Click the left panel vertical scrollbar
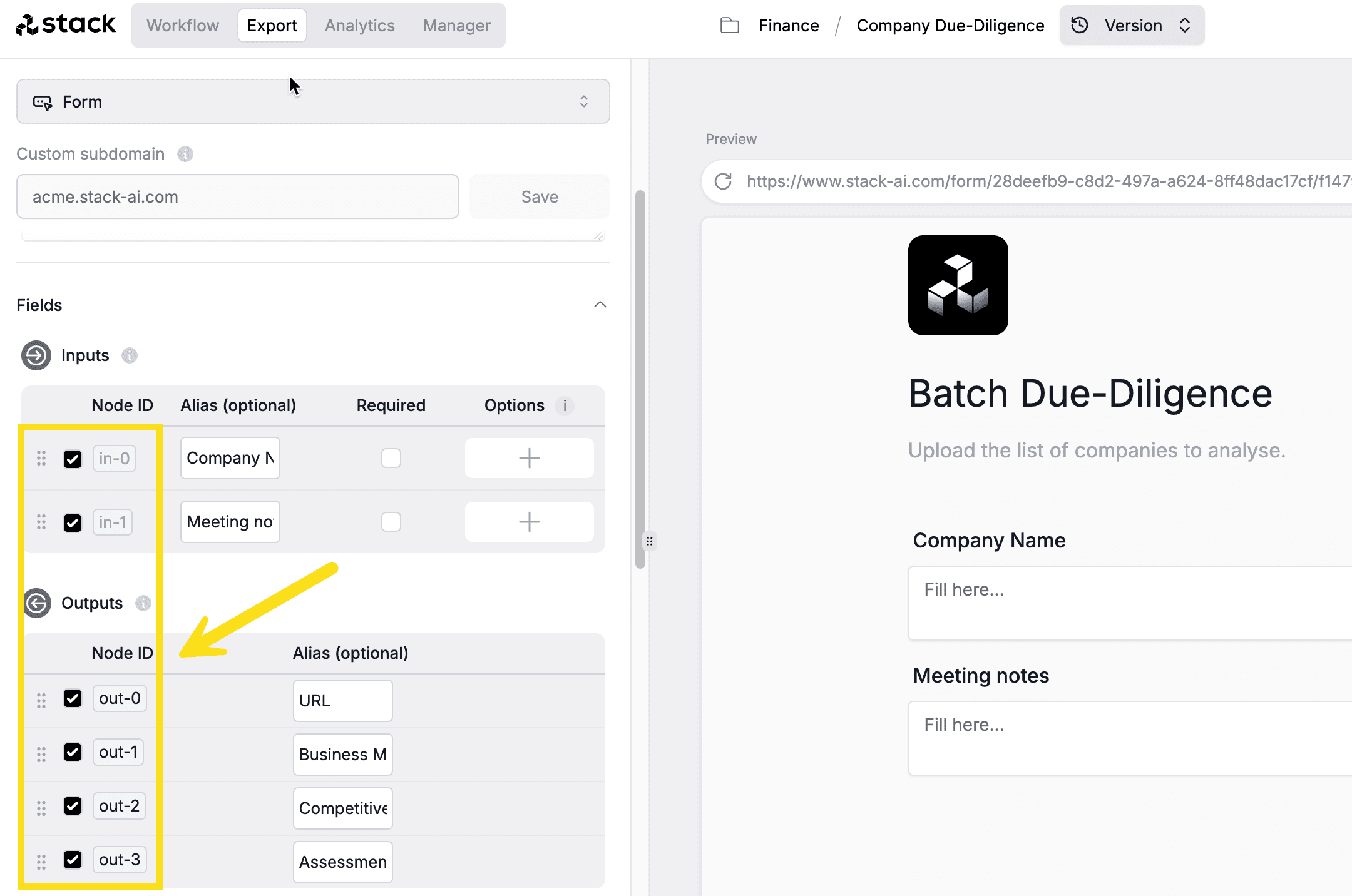The width and height of the screenshot is (1352, 896). [640, 379]
